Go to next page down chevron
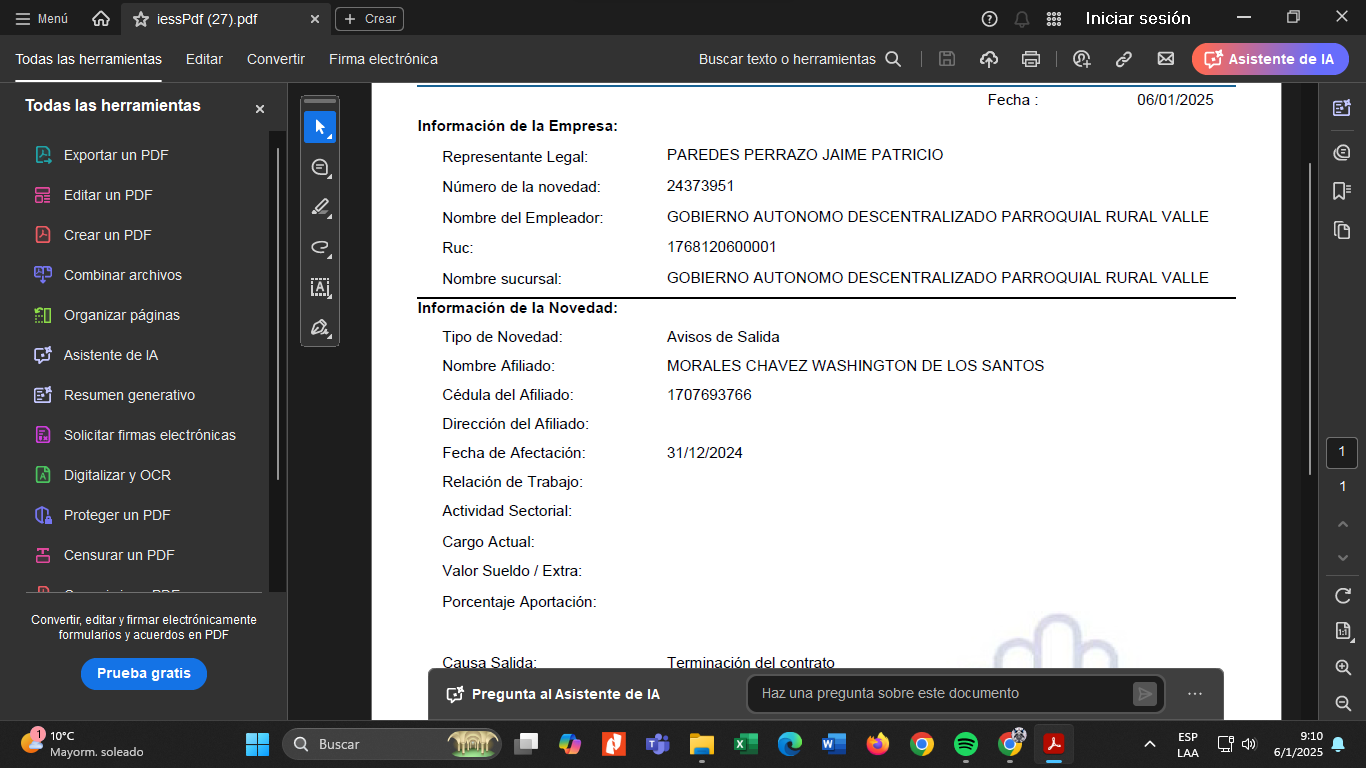 click(1343, 557)
